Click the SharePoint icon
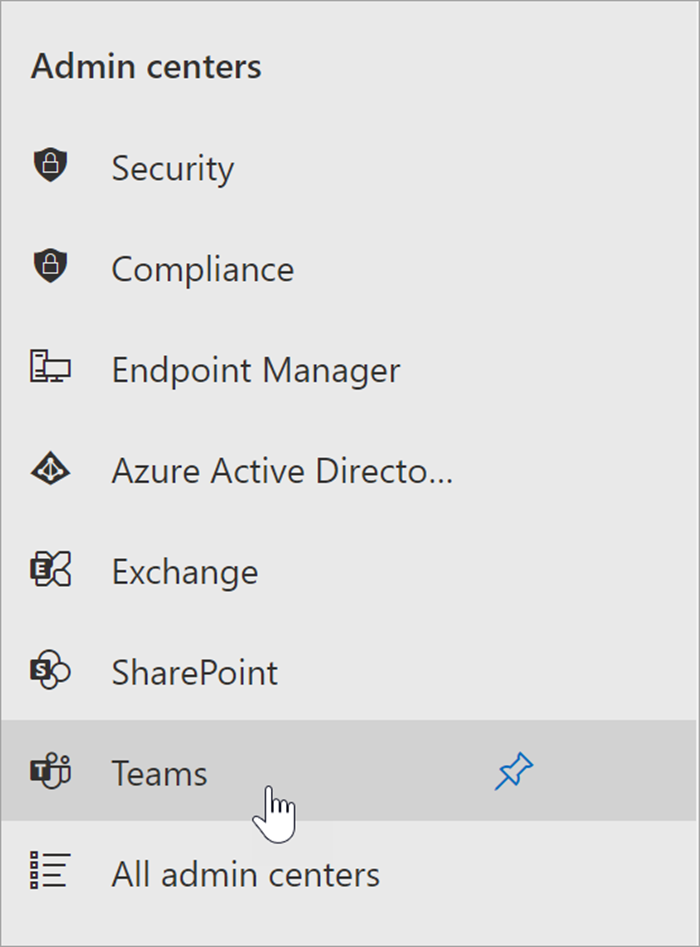This screenshot has width=700, height=947. point(50,670)
